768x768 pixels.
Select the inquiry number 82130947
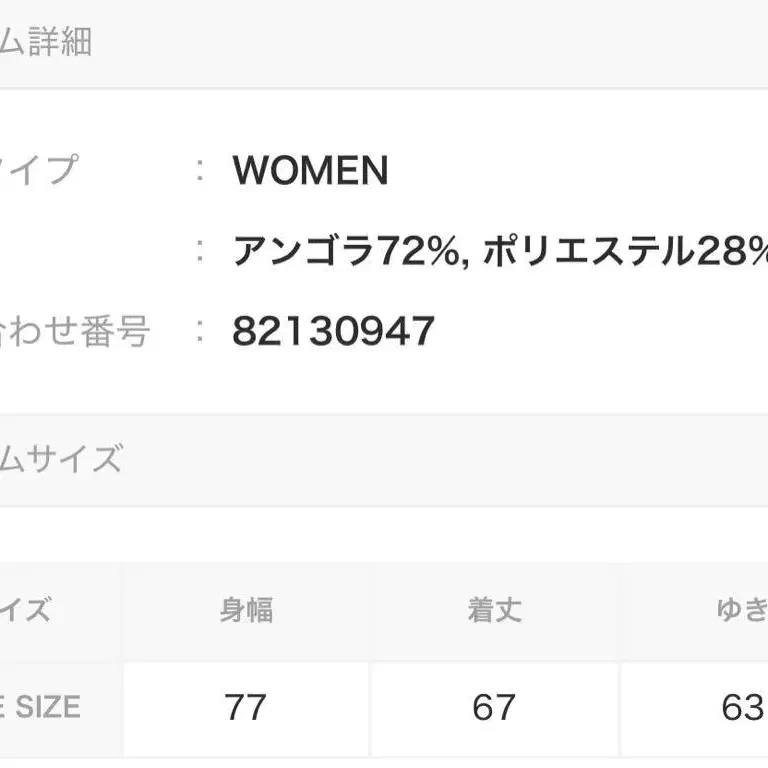point(334,330)
